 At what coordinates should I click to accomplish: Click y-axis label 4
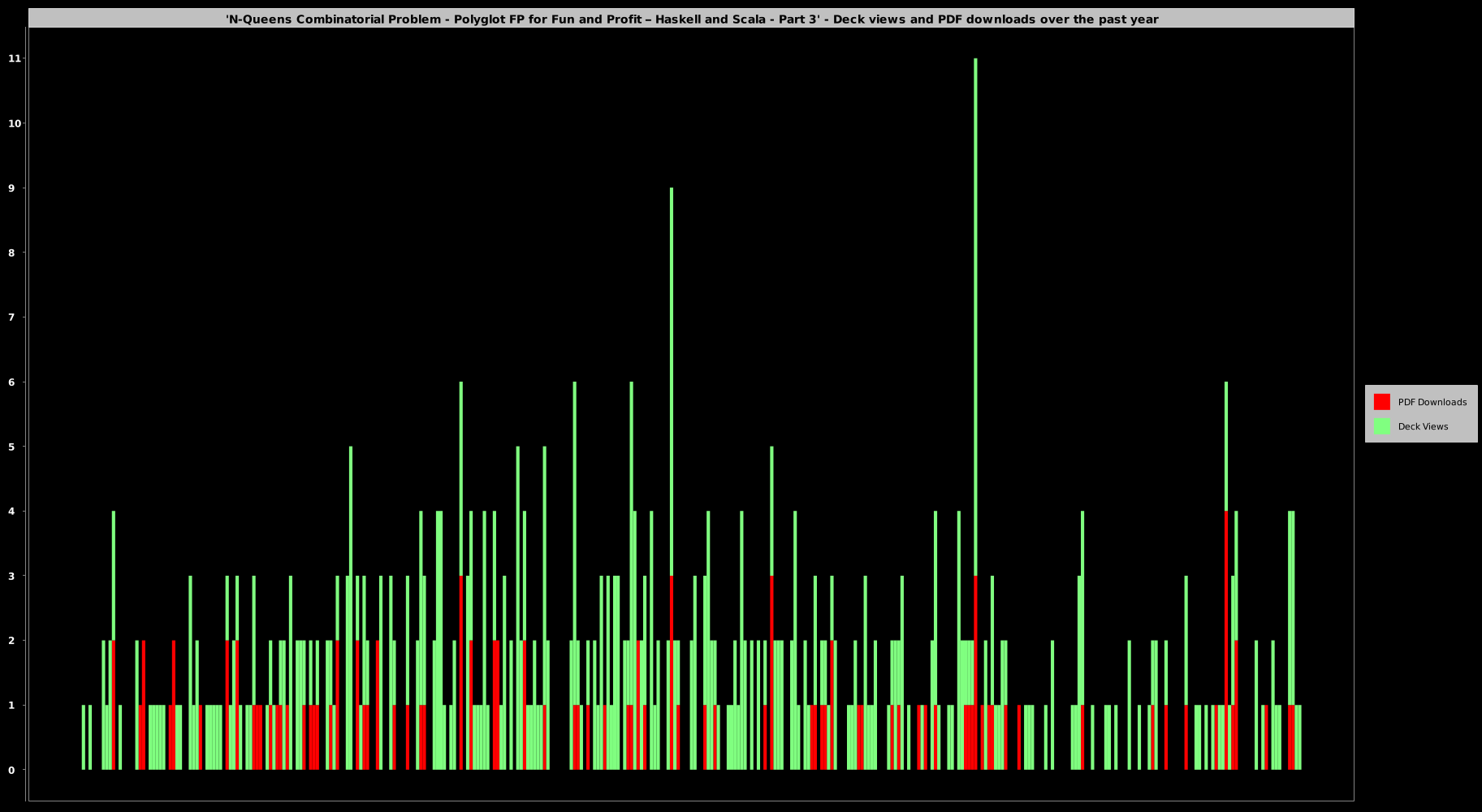[11, 511]
